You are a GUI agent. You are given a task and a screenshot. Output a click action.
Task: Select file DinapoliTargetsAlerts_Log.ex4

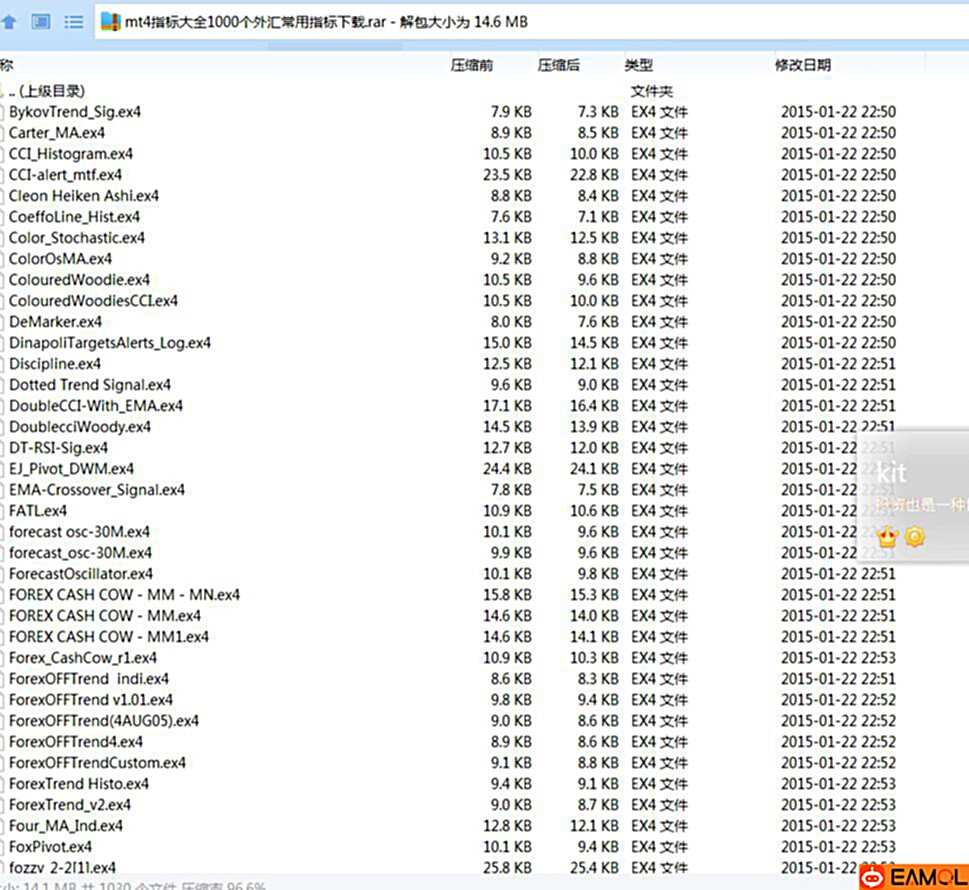tap(109, 343)
